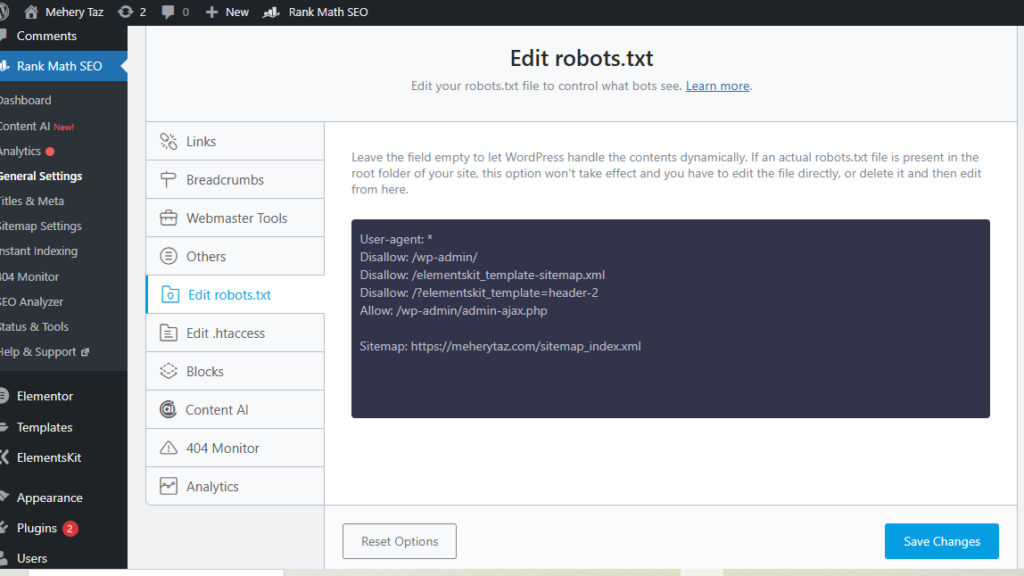Click the 'Disallow: /wp-admin/' line
1024x576 pixels.
point(419,257)
